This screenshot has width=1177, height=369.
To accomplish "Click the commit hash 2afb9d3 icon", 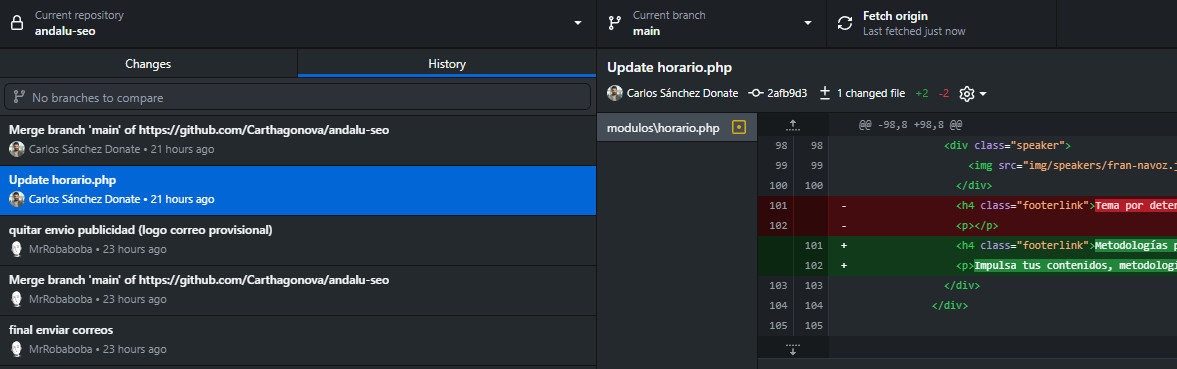I will (756, 94).
